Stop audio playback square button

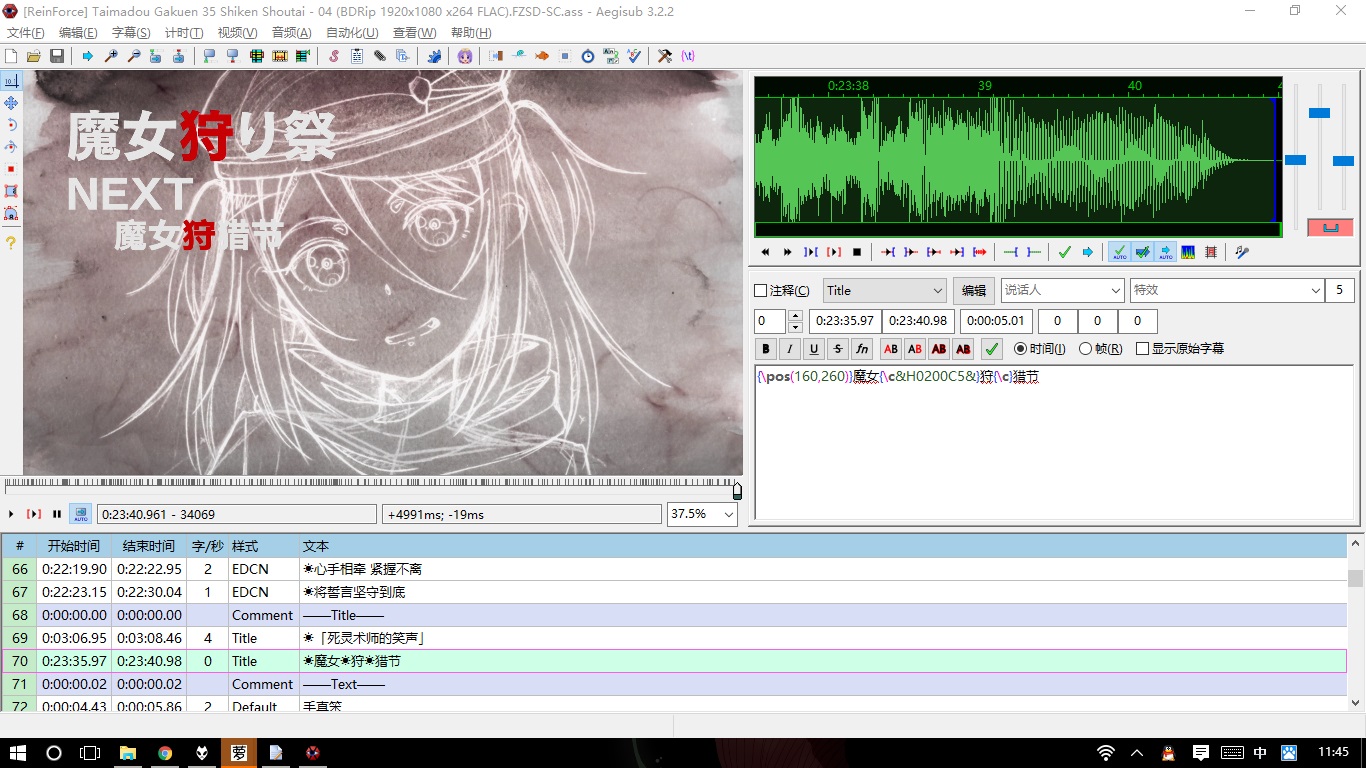[x=857, y=252]
